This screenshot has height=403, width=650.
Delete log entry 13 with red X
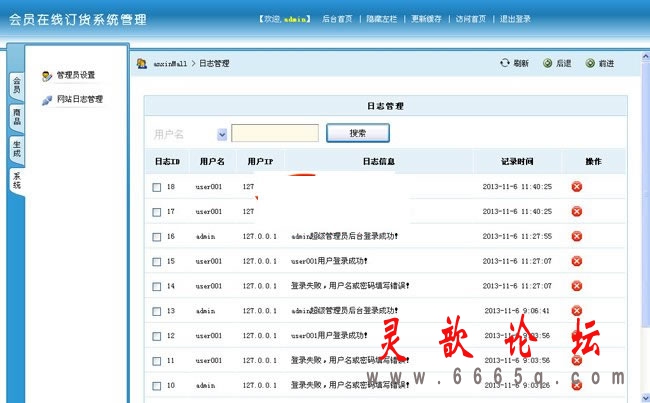tap(577, 311)
